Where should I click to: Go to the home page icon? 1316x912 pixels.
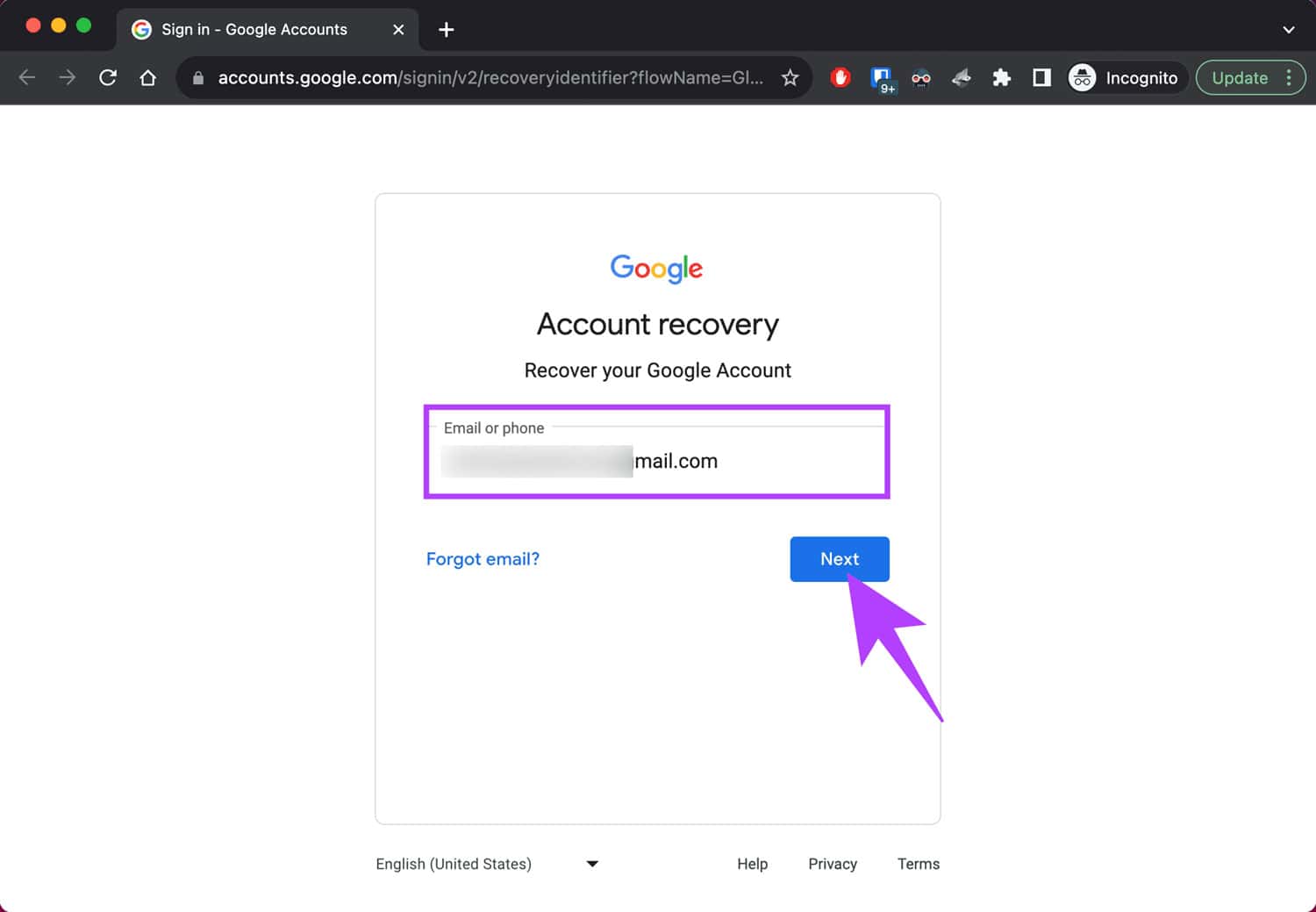click(x=147, y=78)
